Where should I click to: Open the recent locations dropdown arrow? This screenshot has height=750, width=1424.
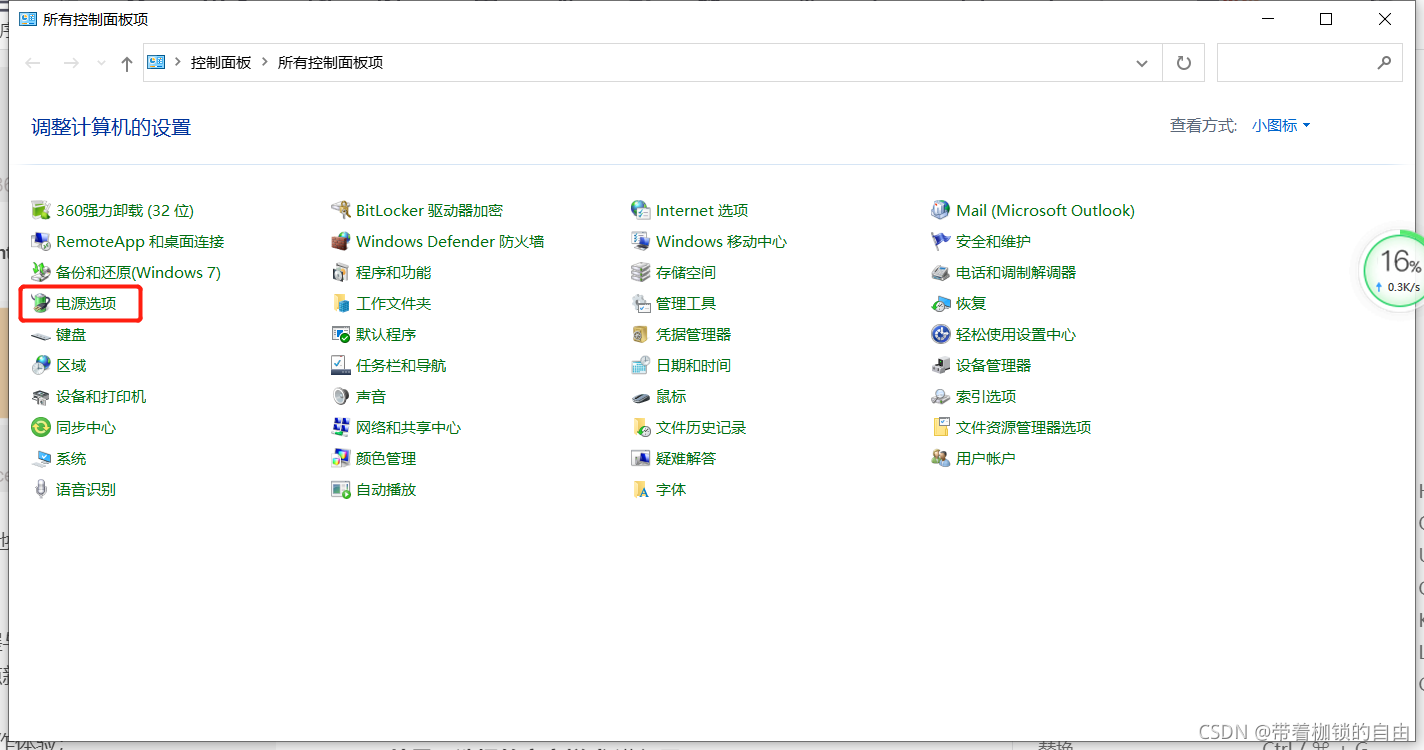point(101,63)
